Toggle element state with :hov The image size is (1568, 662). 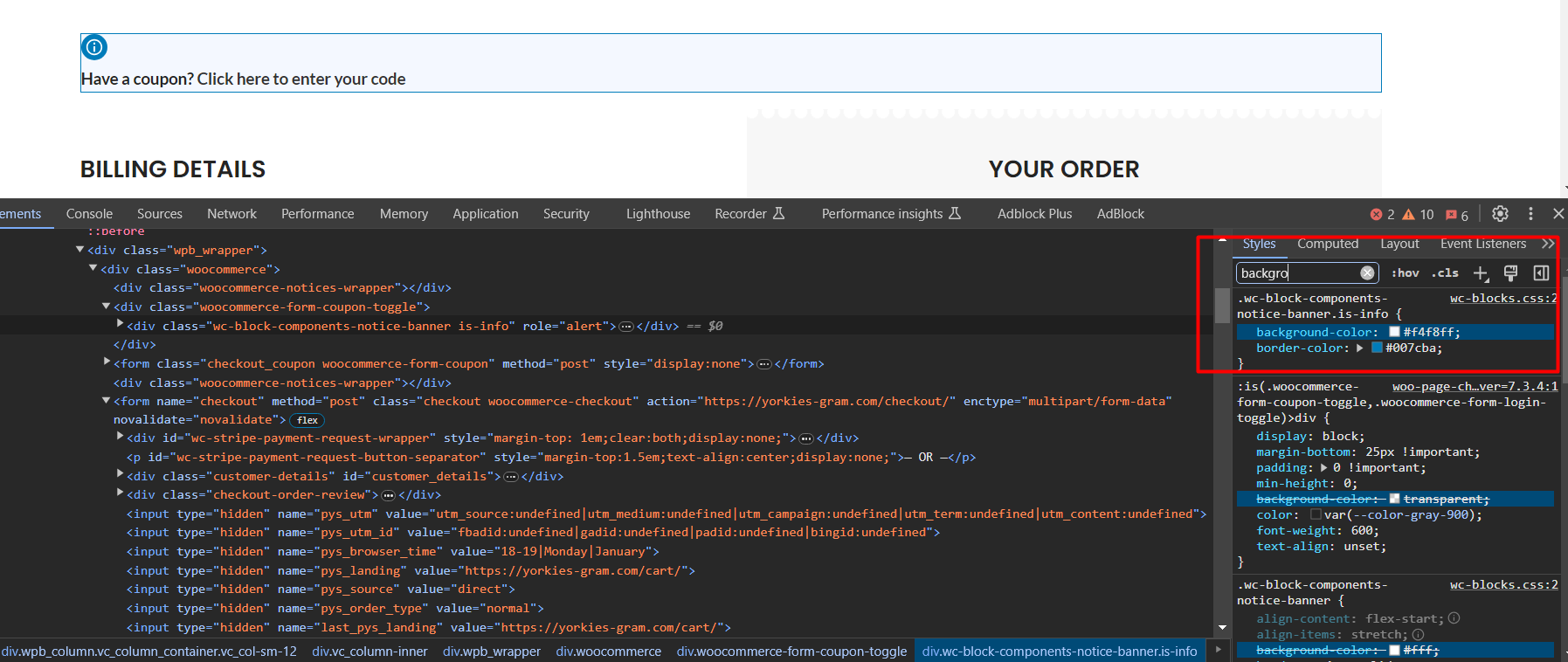[x=1405, y=273]
